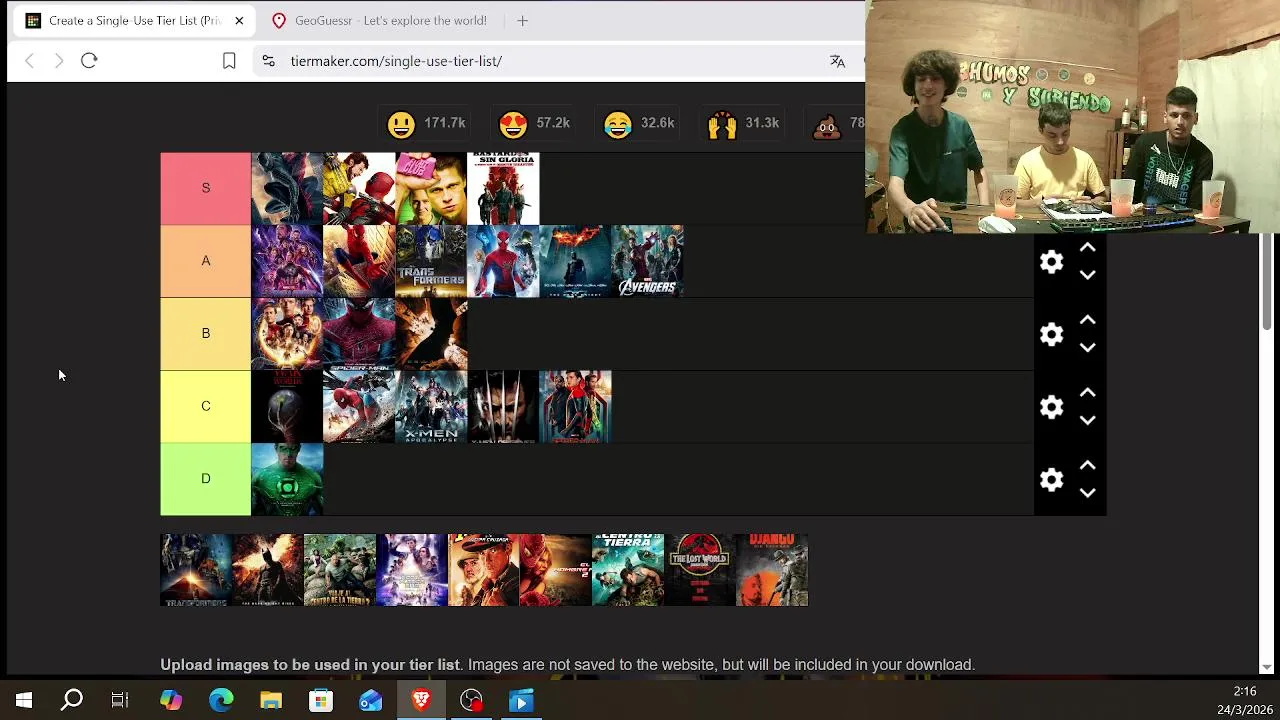This screenshot has height=720, width=1280.
Task: Select Avengers poster in A tier
Action: click(647, 261)
